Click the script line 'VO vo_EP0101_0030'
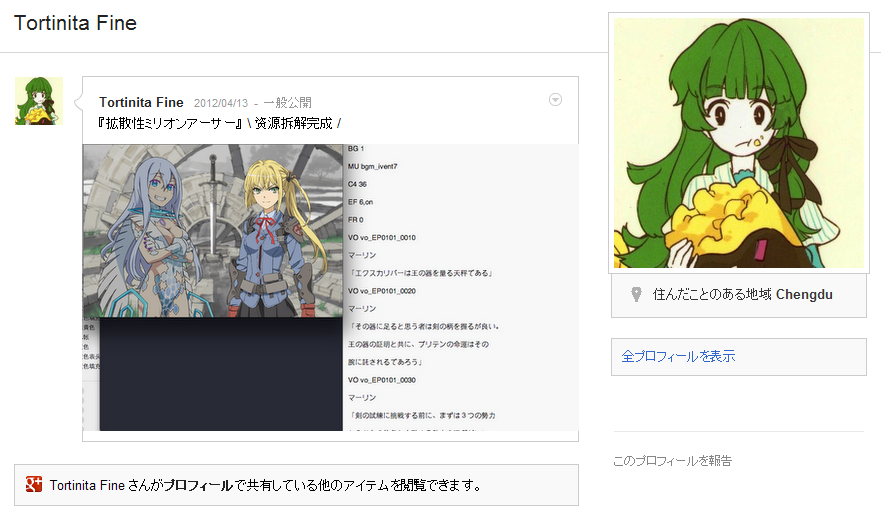 382,380
